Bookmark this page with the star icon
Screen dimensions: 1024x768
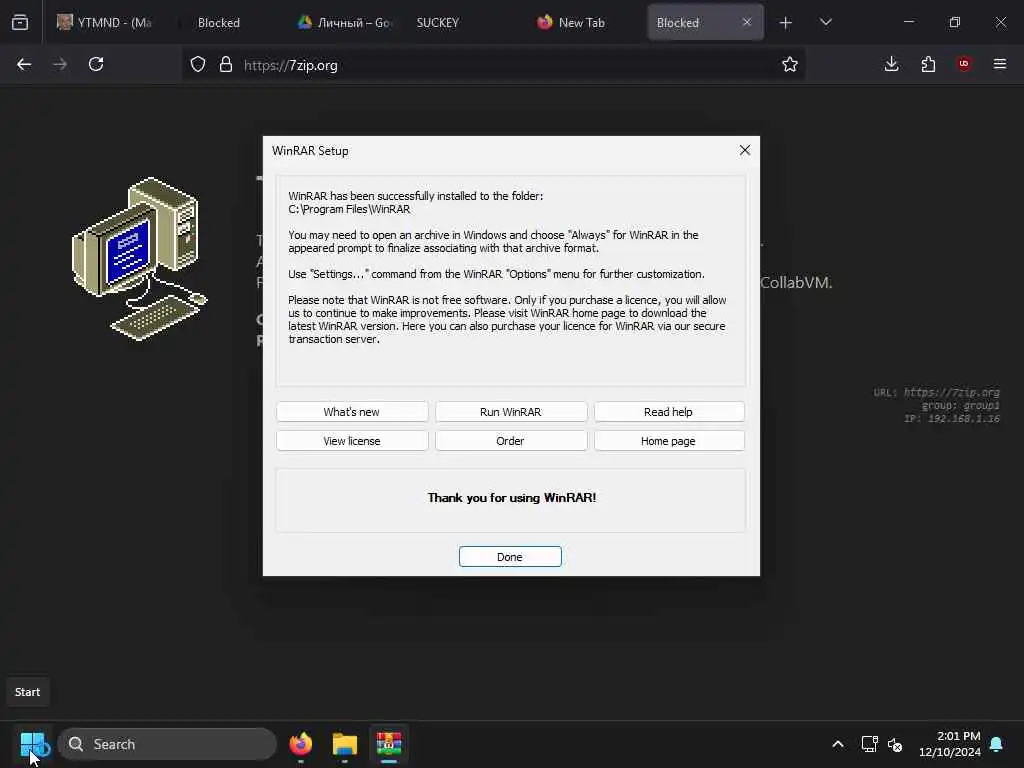click(790, 64)
